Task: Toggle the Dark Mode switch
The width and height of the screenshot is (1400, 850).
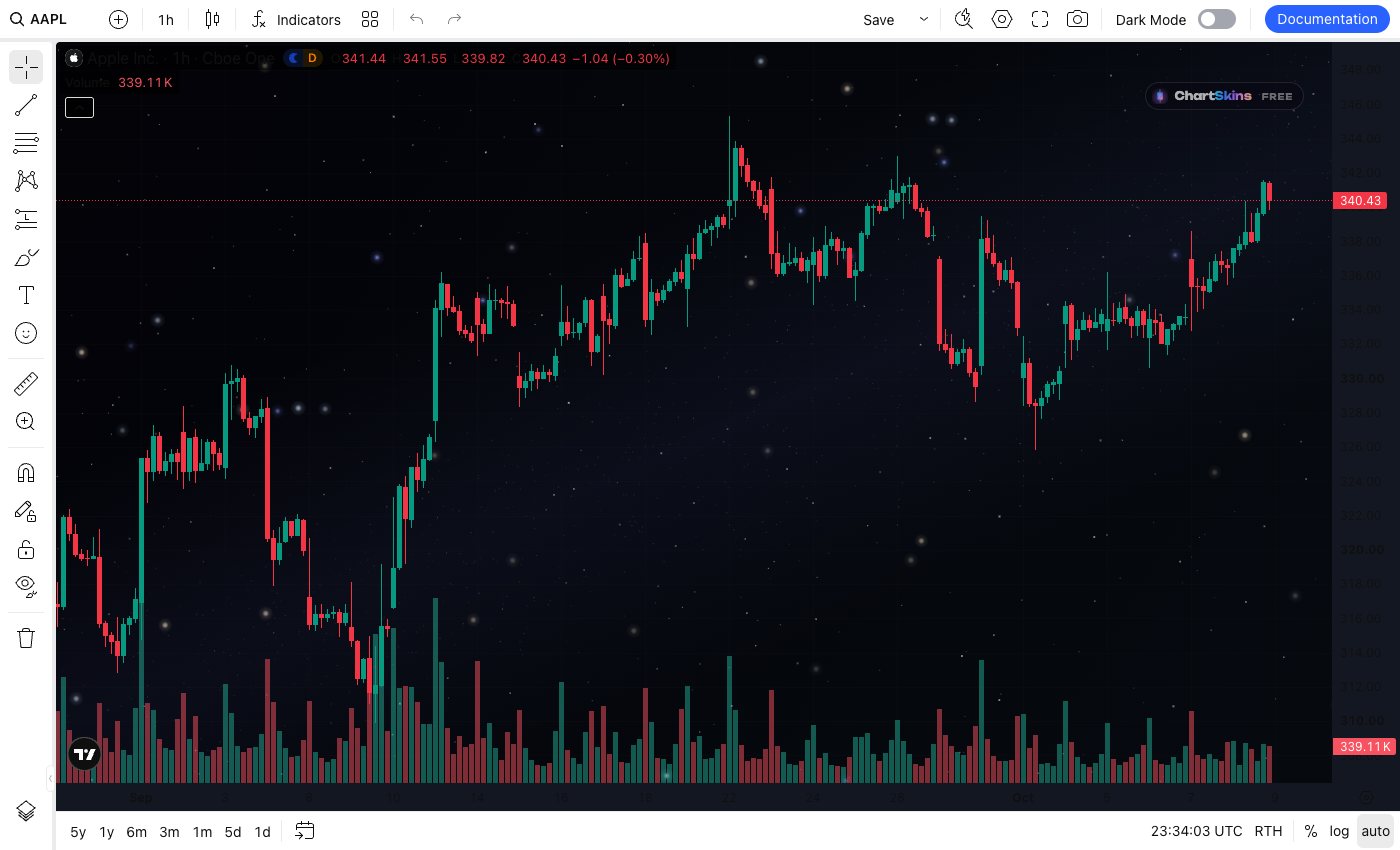Action: (1217, 19)
